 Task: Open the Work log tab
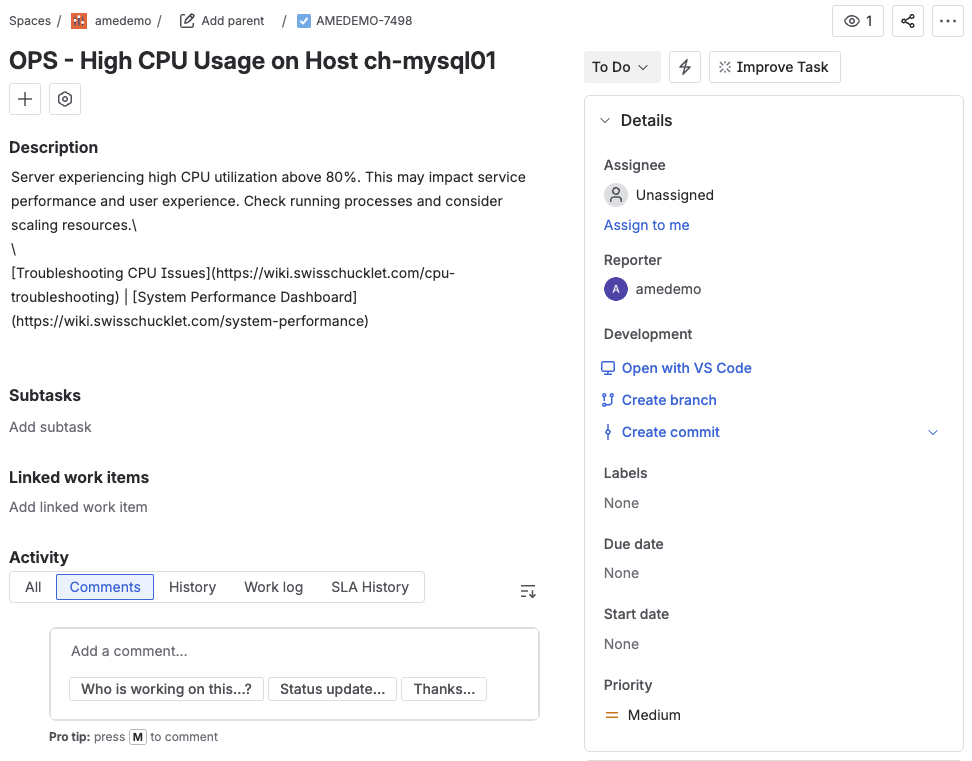click(273, 587)
